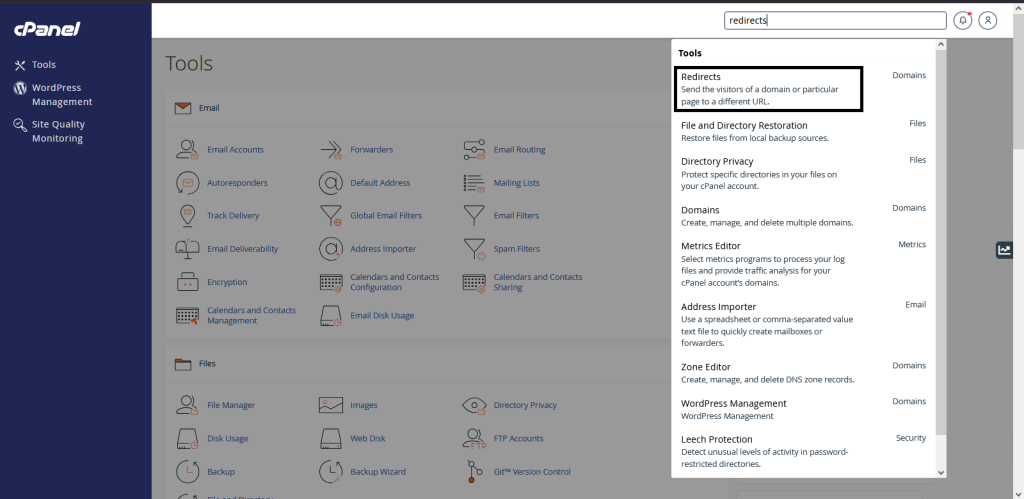The image size is (1024, 499).
Task: Click the Disk Usage icon
Action: 187,438
